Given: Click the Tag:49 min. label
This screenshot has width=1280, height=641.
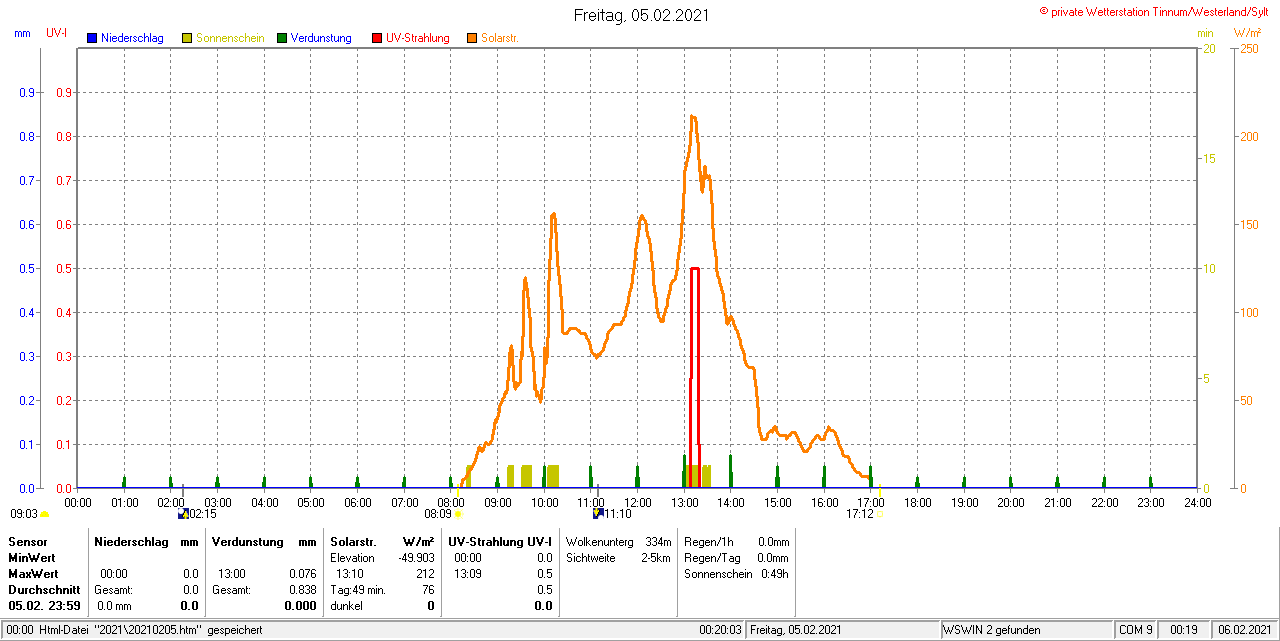Looking at the screenshot, I should tap(358, 590).
